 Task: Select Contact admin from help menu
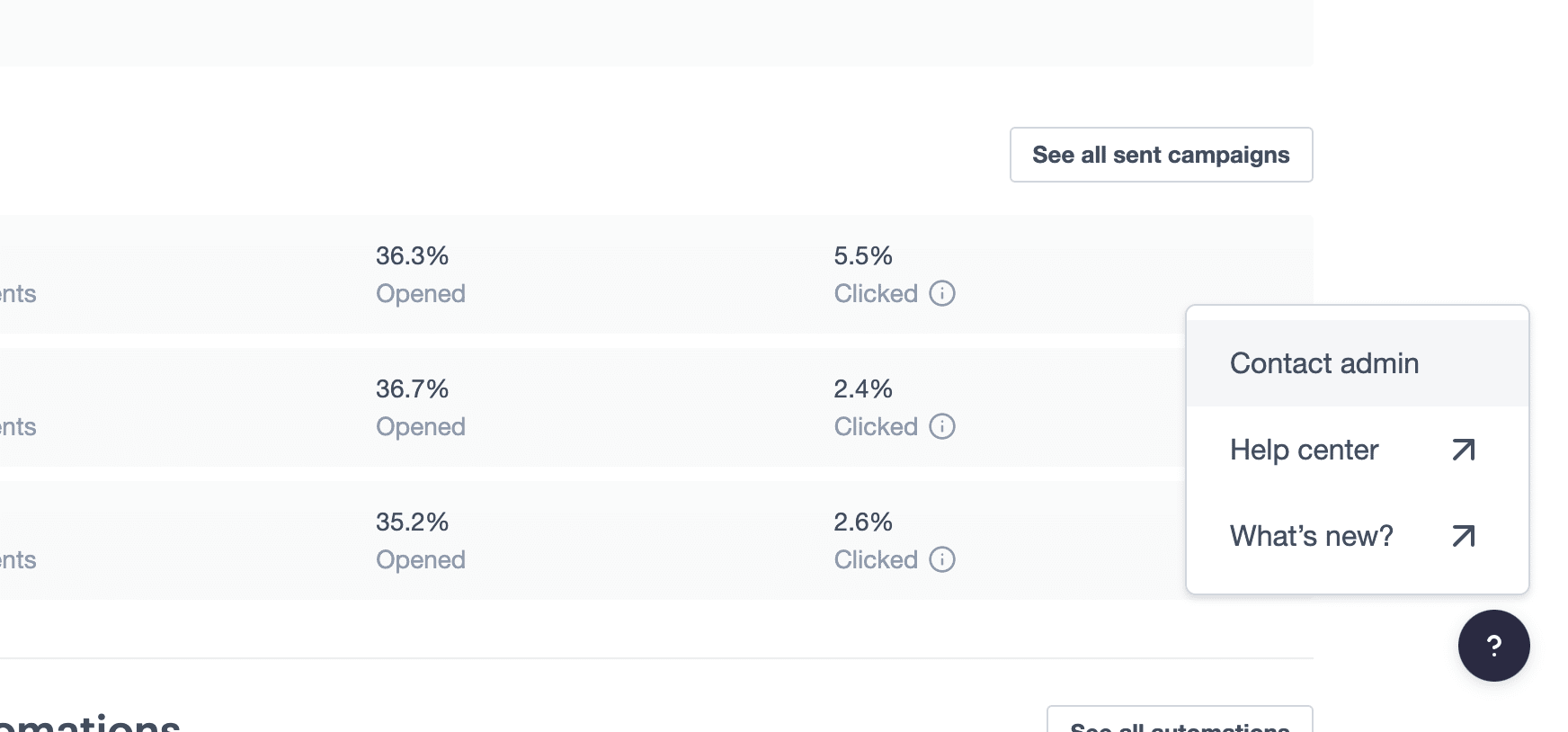click(x=1324, y=363)
